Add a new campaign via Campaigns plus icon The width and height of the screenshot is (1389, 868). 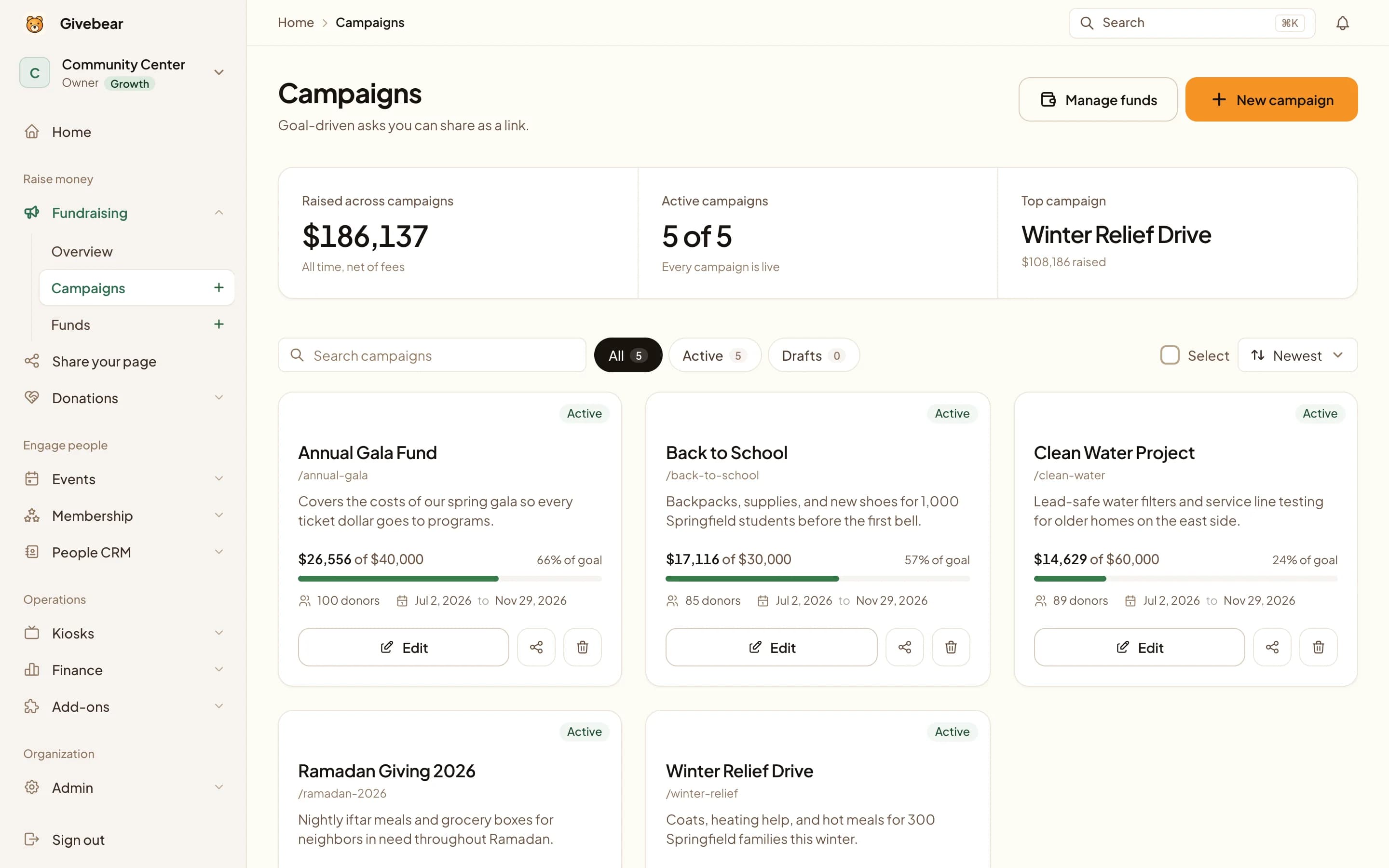tap(218, 287)
